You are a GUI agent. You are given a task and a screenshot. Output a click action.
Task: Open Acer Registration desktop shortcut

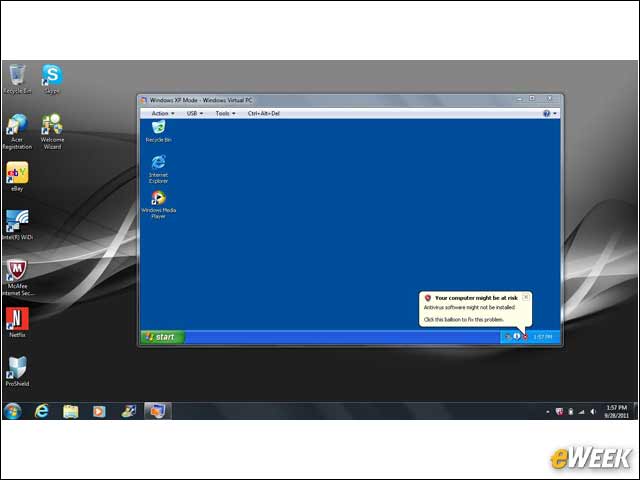17,132
